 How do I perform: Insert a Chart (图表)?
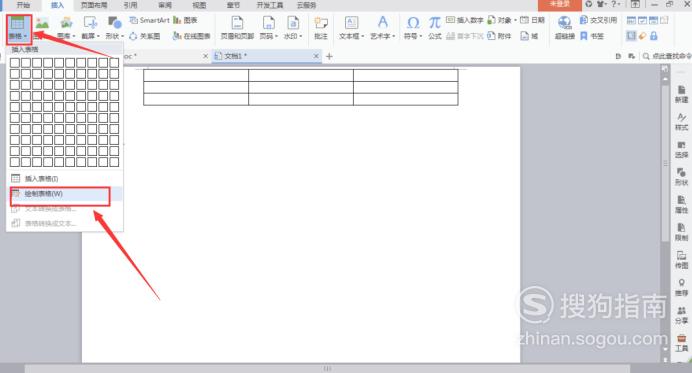185,20
